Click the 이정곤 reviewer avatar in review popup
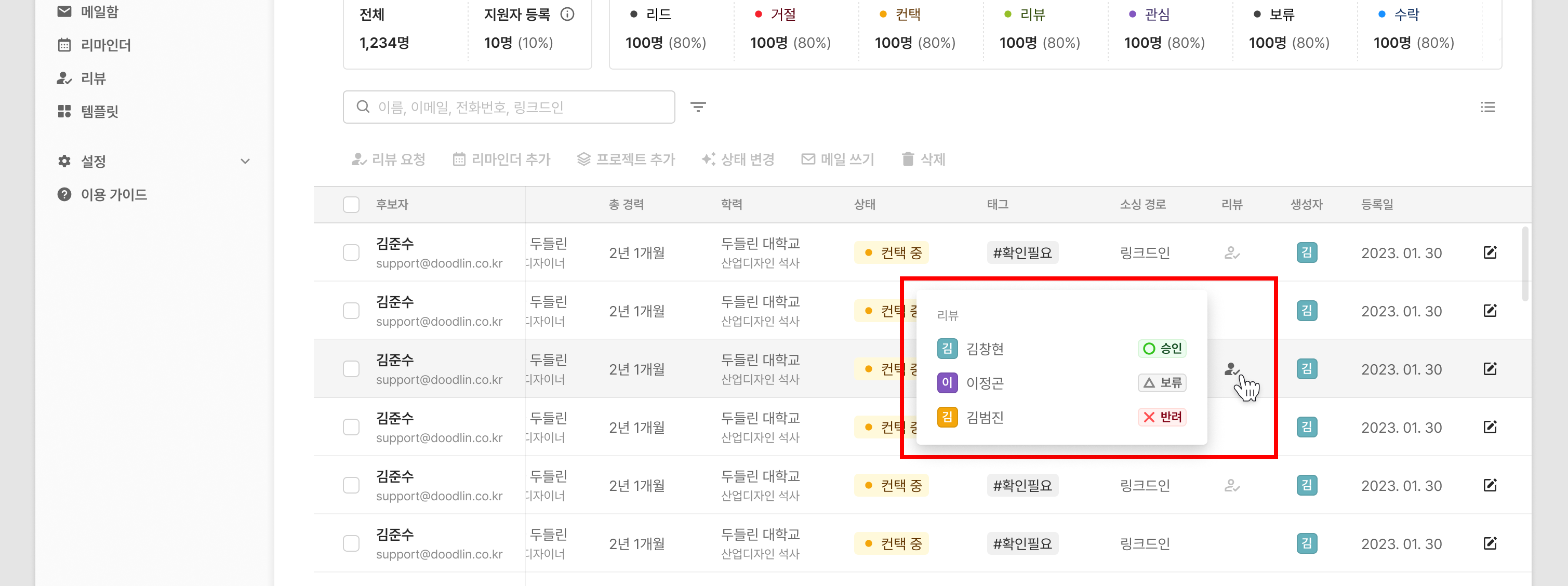 coord(947,383)
